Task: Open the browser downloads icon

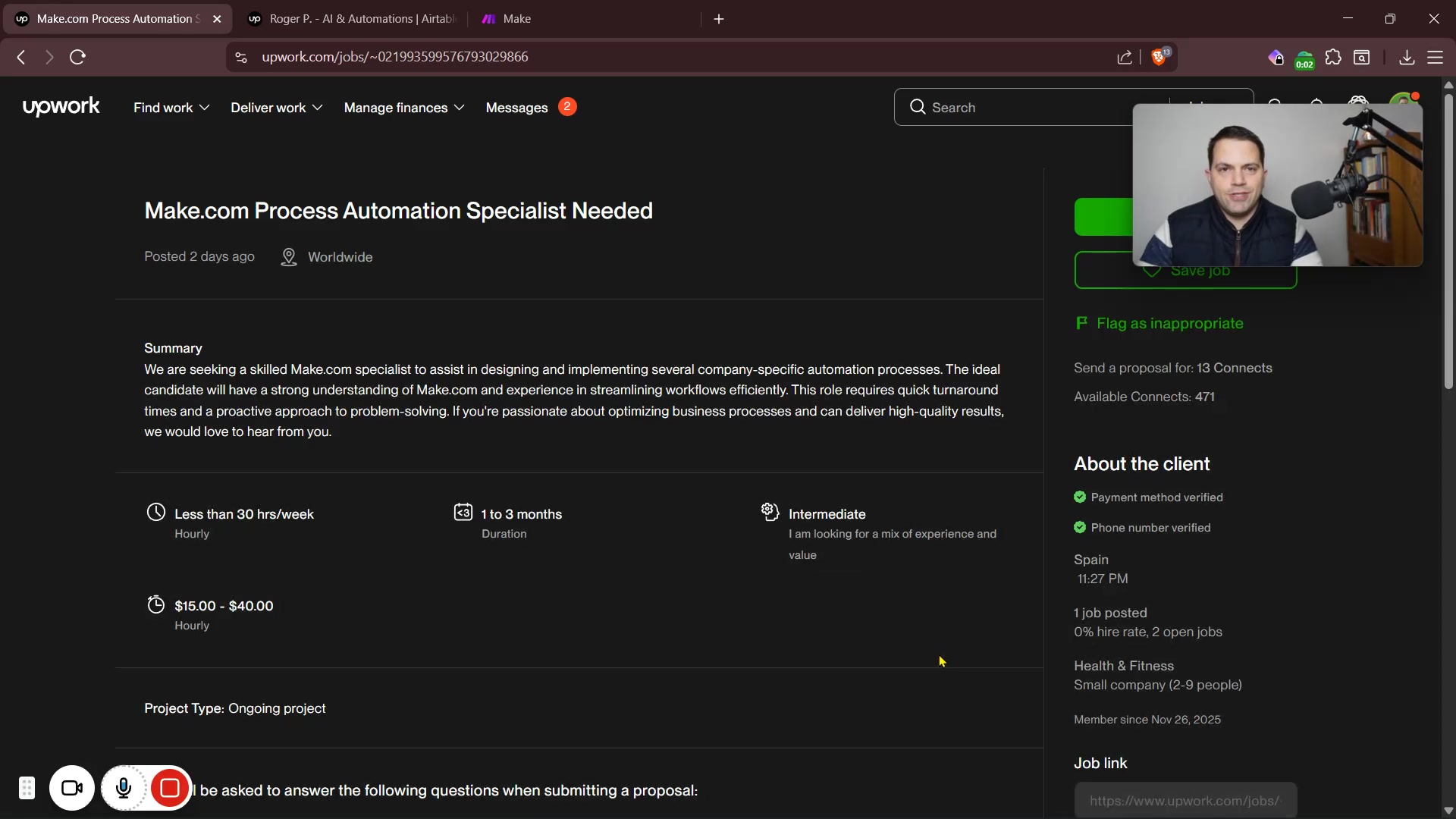Action: (1407, 57)
